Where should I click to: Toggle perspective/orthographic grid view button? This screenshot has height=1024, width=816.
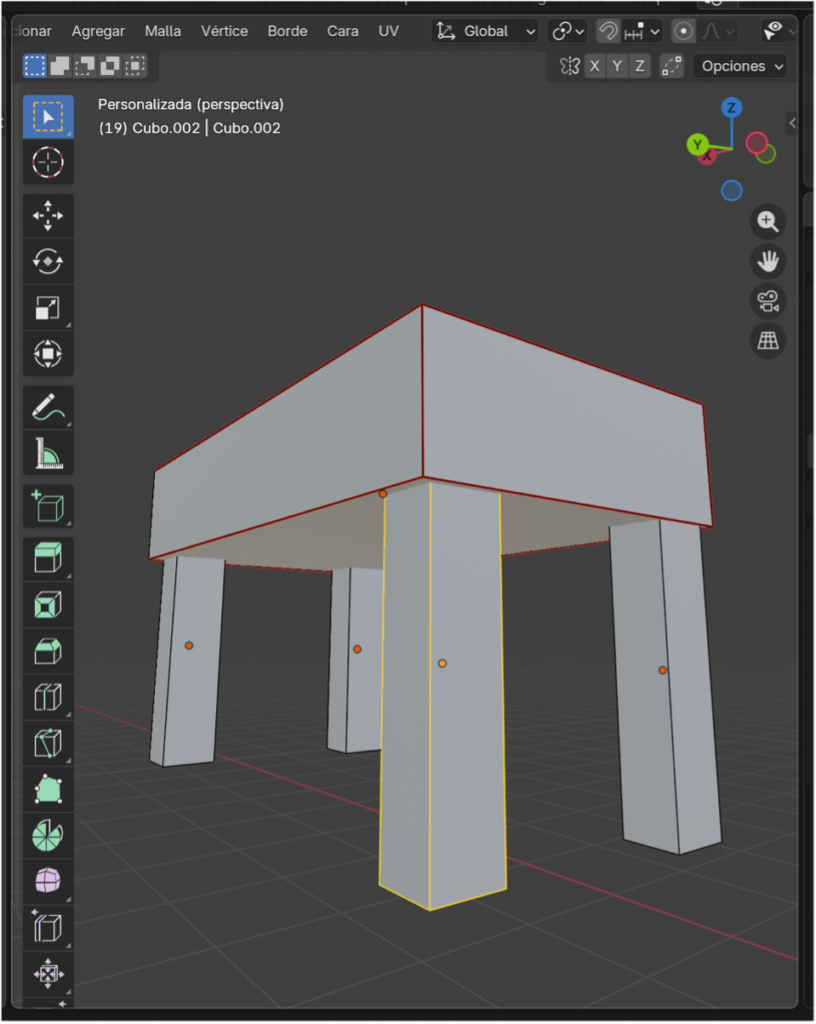point(768,341)
